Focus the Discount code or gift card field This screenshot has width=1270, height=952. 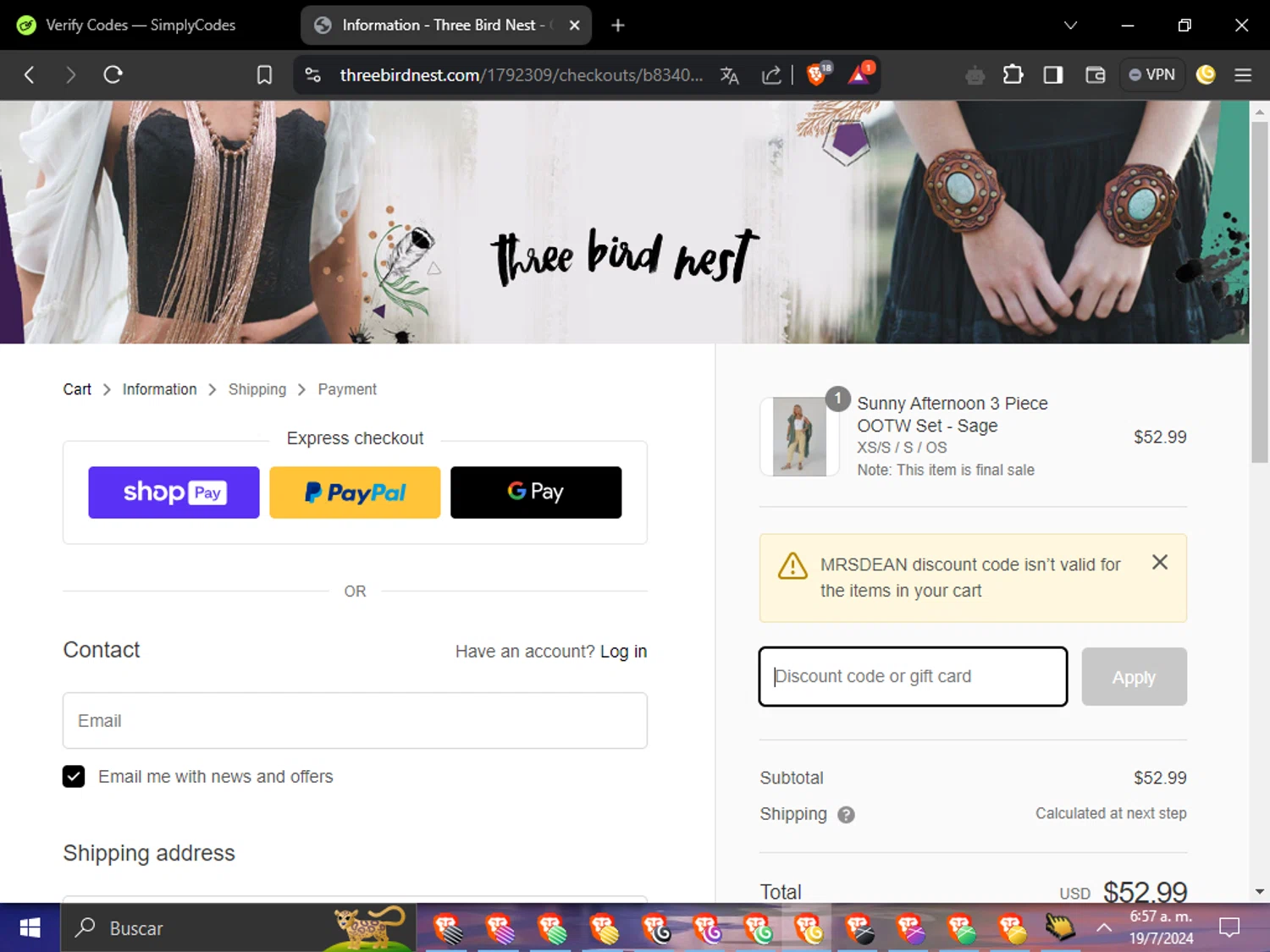click(913, 677)
